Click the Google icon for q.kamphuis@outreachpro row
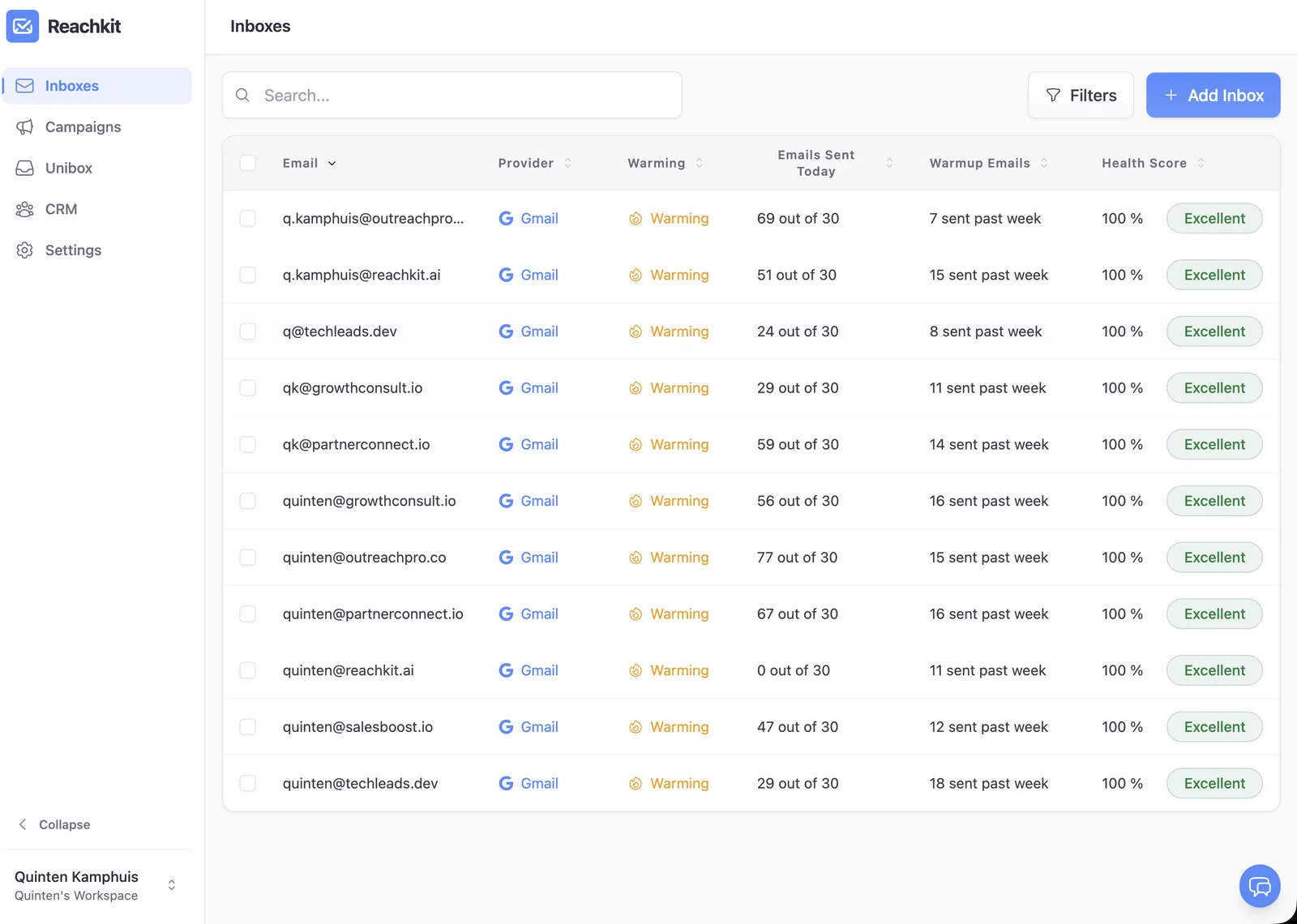Viewport: 1297px width, 924px height. tap(506, 219)
